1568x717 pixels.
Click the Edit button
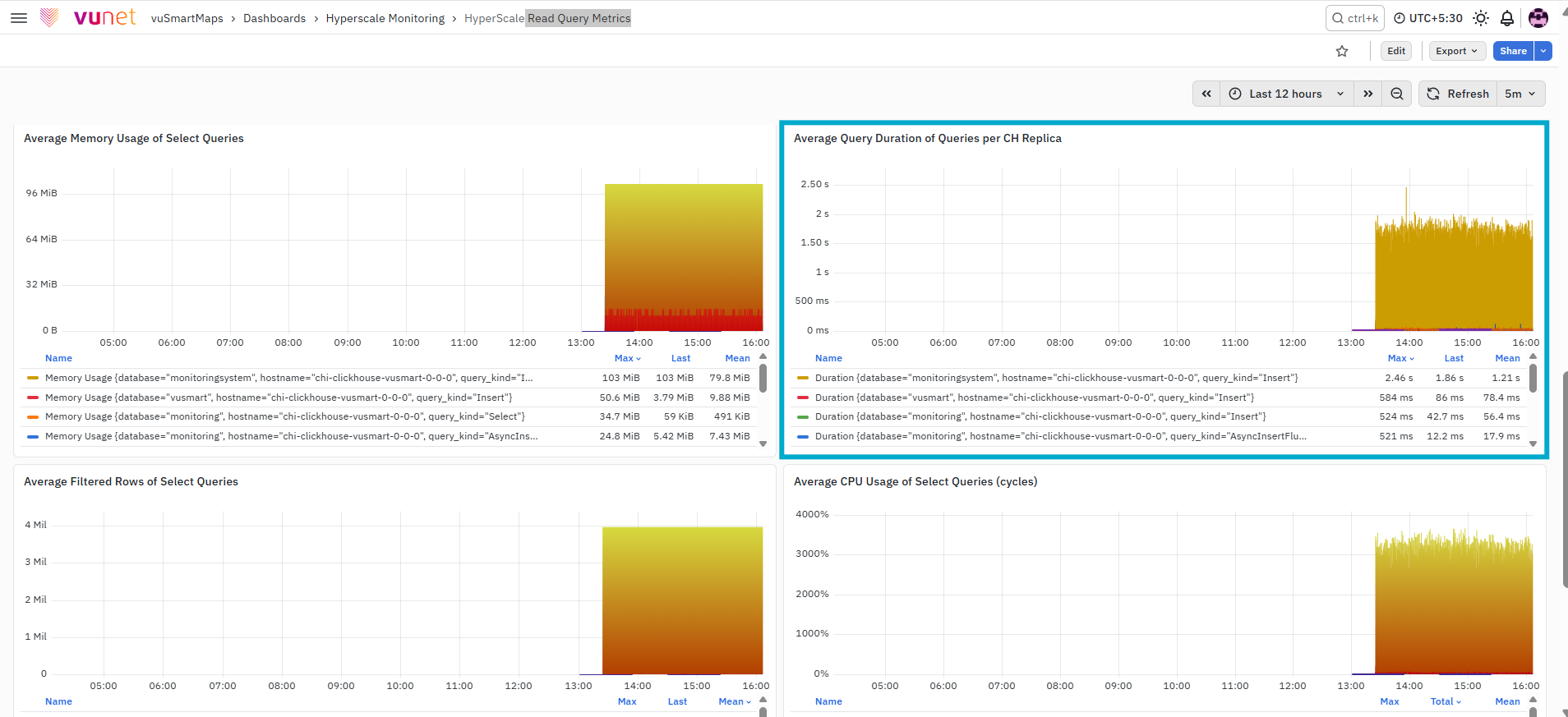(x=1396, y=51)
